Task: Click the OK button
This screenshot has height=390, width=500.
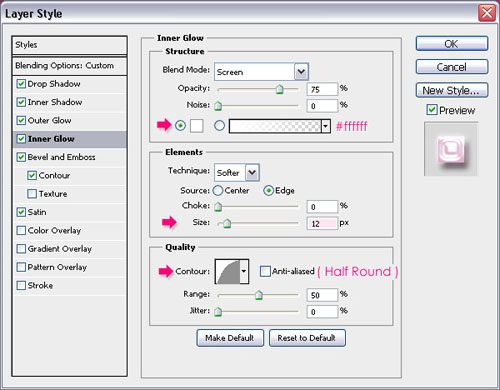Action: pos(452,44)
